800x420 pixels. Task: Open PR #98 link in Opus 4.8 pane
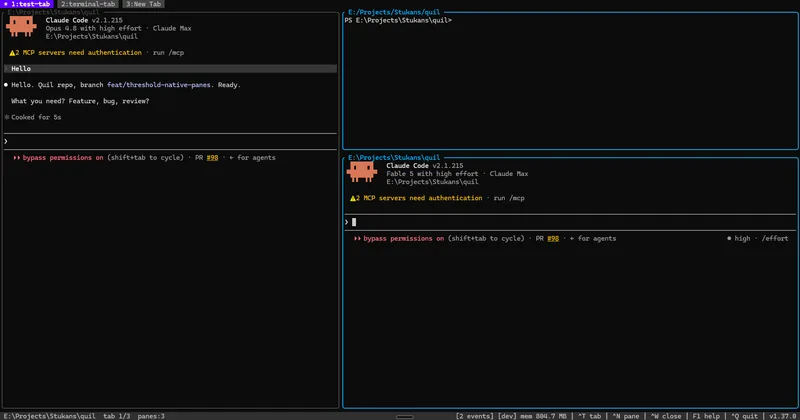pyautogui.click(x=212, y=158)
